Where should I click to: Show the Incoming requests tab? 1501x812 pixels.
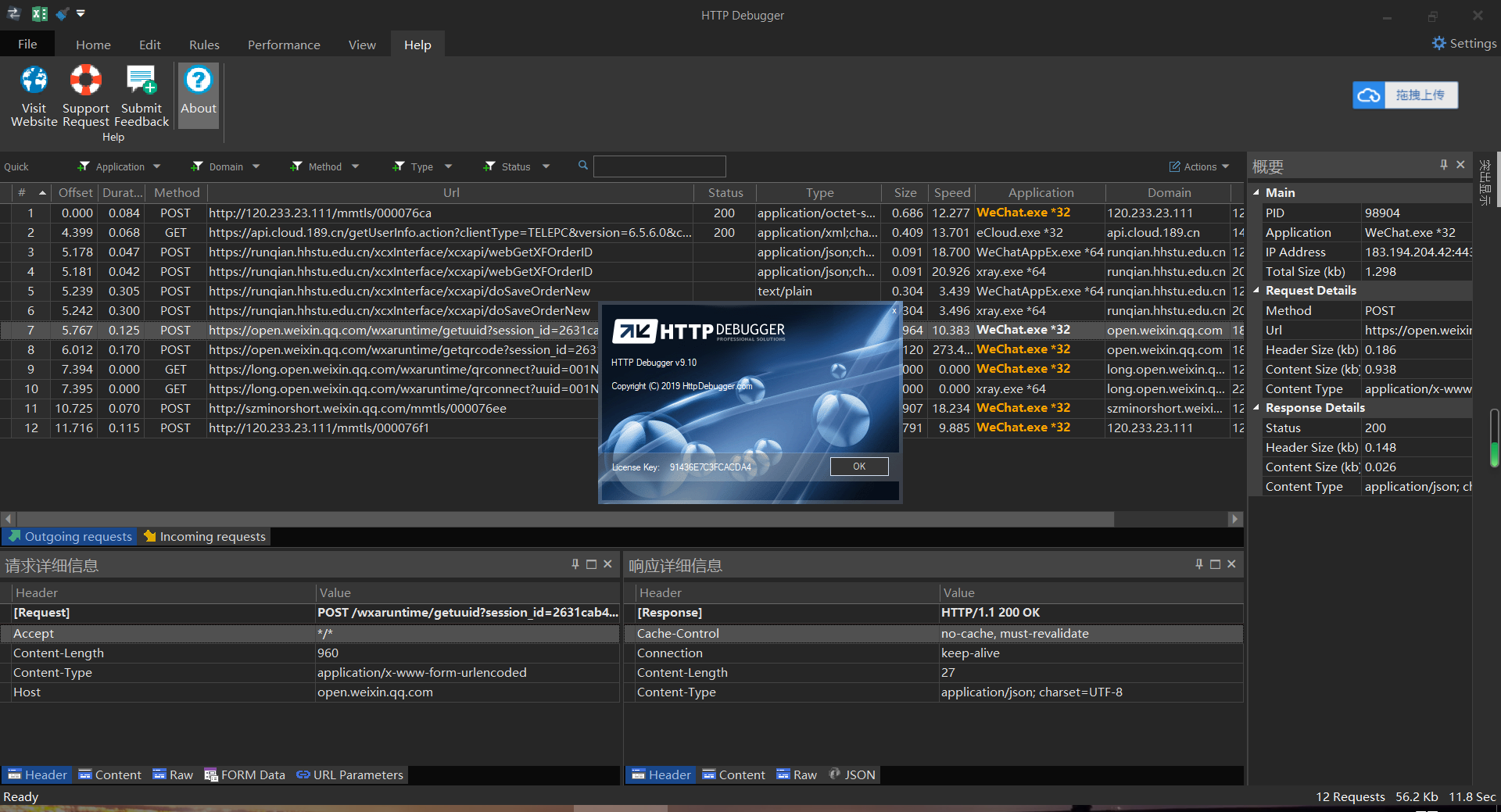click(x=205, y=536)
